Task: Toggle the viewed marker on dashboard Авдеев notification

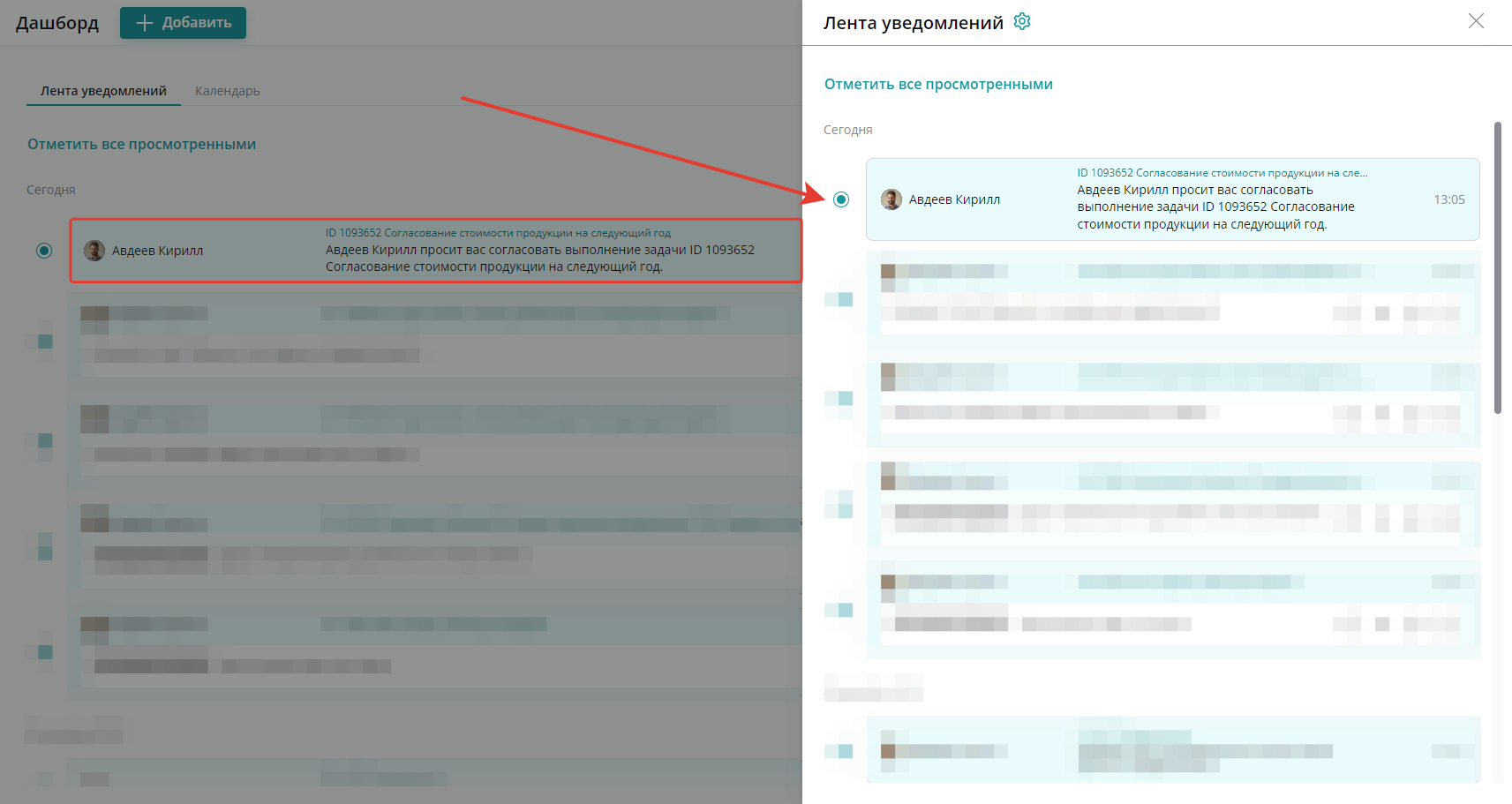Action: [44, 251]
